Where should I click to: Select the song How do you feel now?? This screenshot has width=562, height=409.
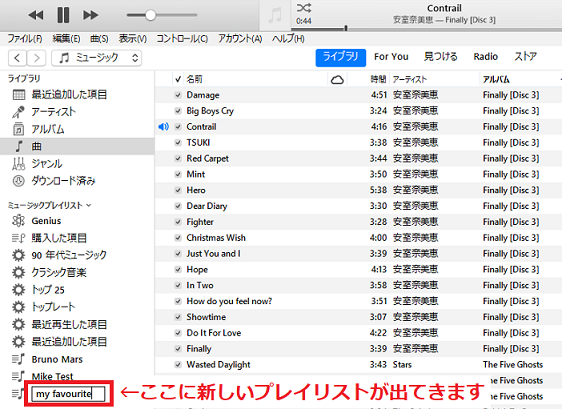[229, 301]
